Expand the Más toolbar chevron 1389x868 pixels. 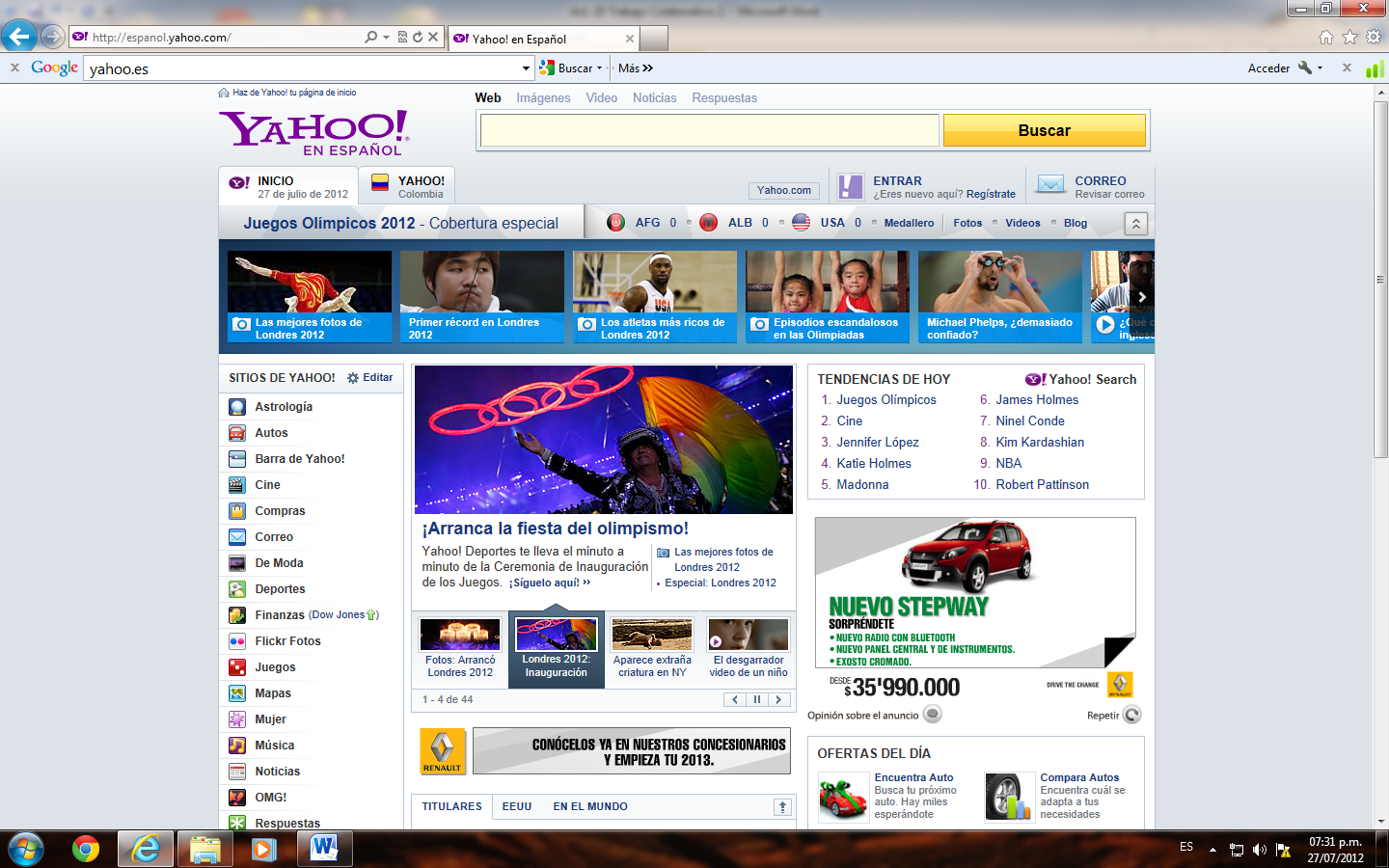coord(648,68)
